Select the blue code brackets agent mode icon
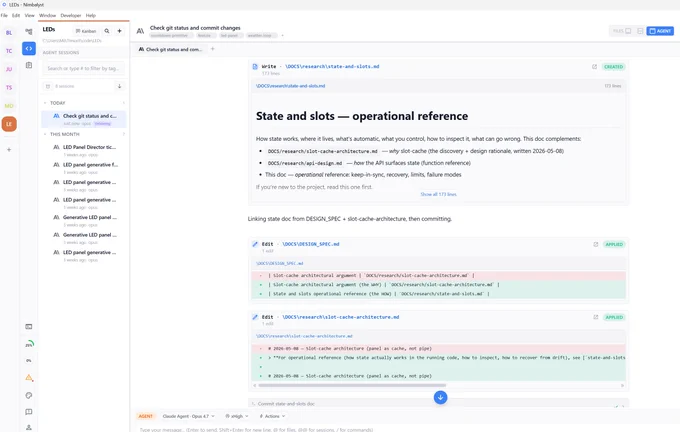 (x=29, y=48)
